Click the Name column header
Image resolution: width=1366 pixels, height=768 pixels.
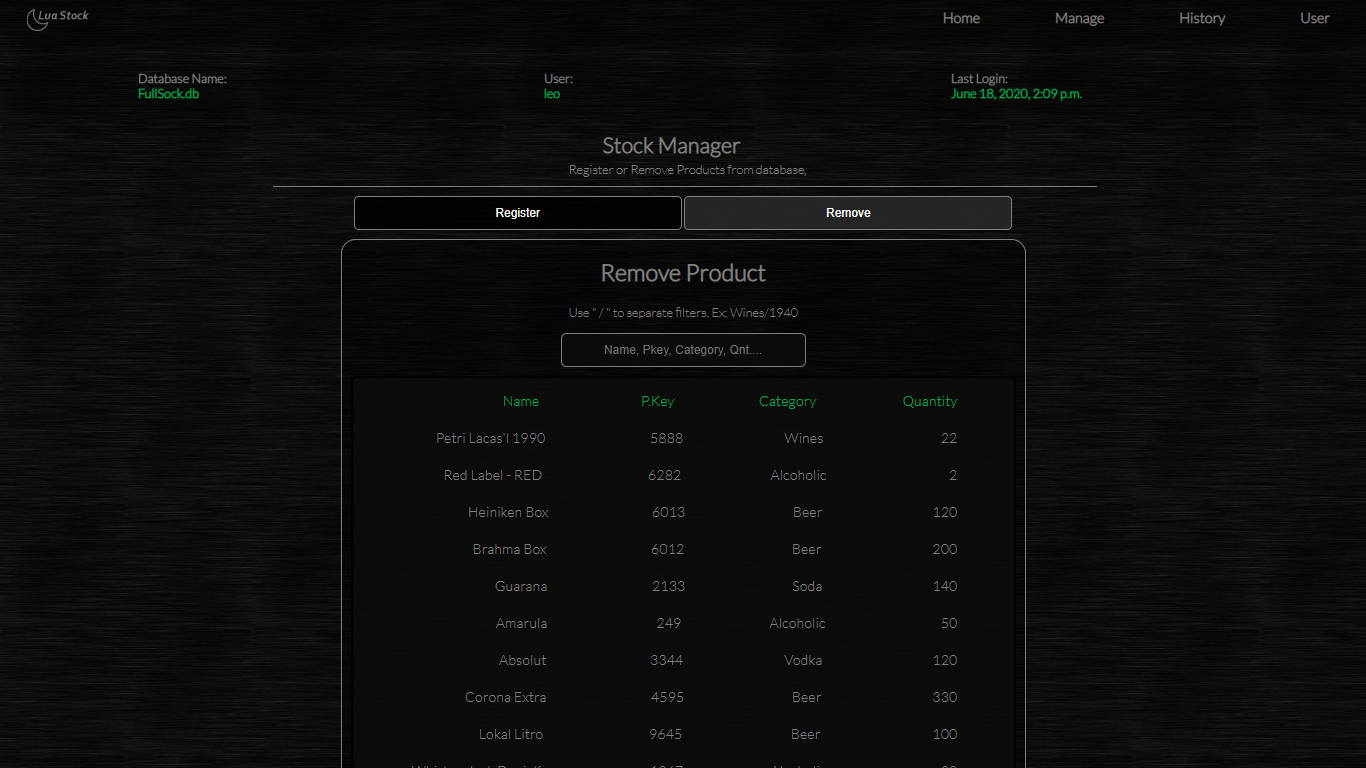[x=520, y=401]
